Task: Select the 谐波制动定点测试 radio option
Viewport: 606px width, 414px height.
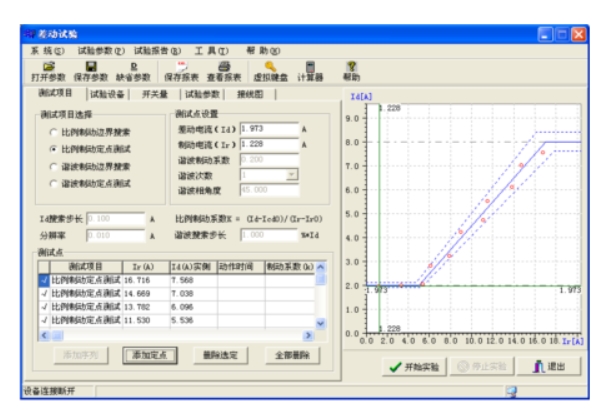Action: point(52,183)
